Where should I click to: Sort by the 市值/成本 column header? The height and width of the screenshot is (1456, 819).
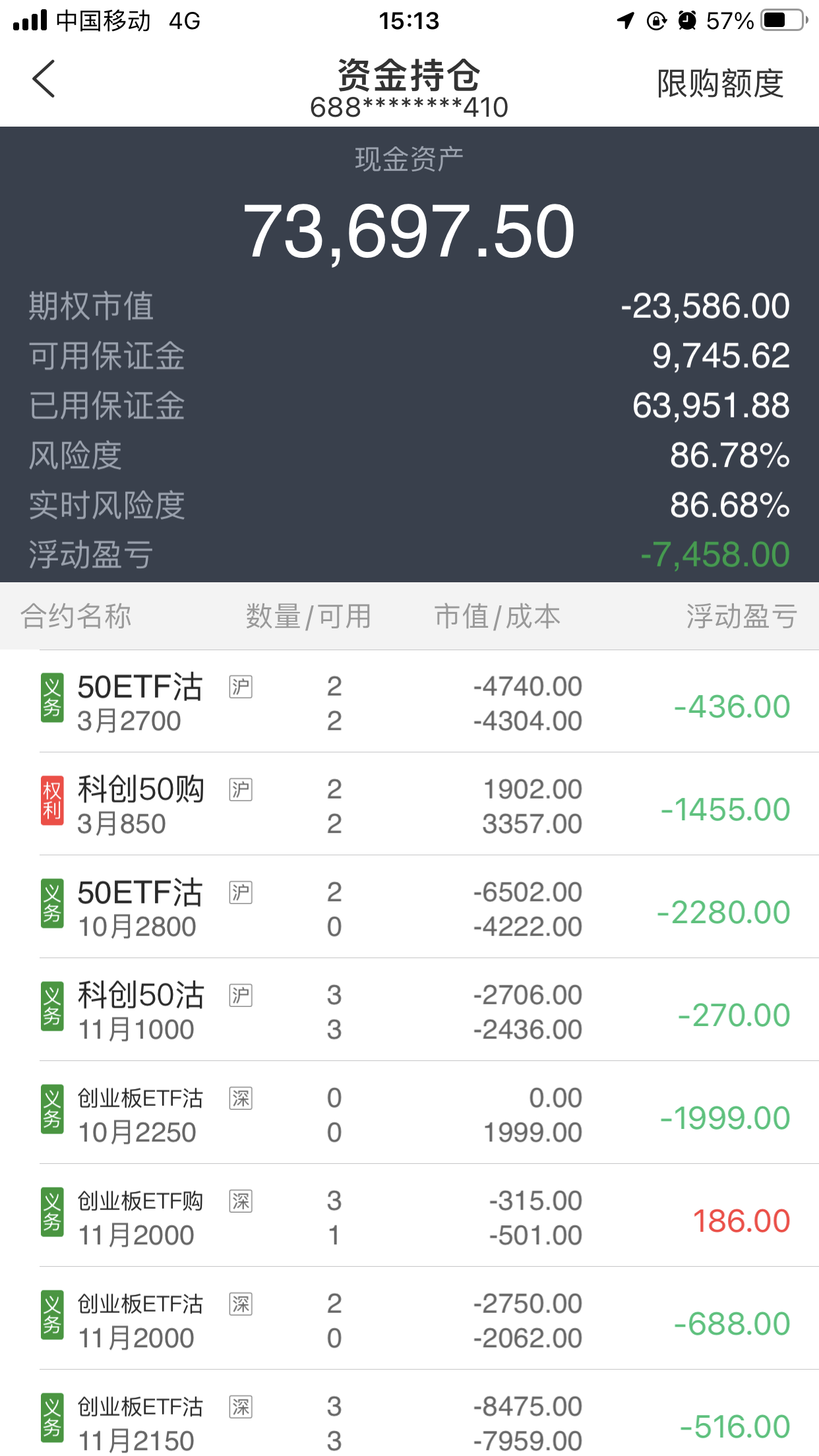(497, 617)
